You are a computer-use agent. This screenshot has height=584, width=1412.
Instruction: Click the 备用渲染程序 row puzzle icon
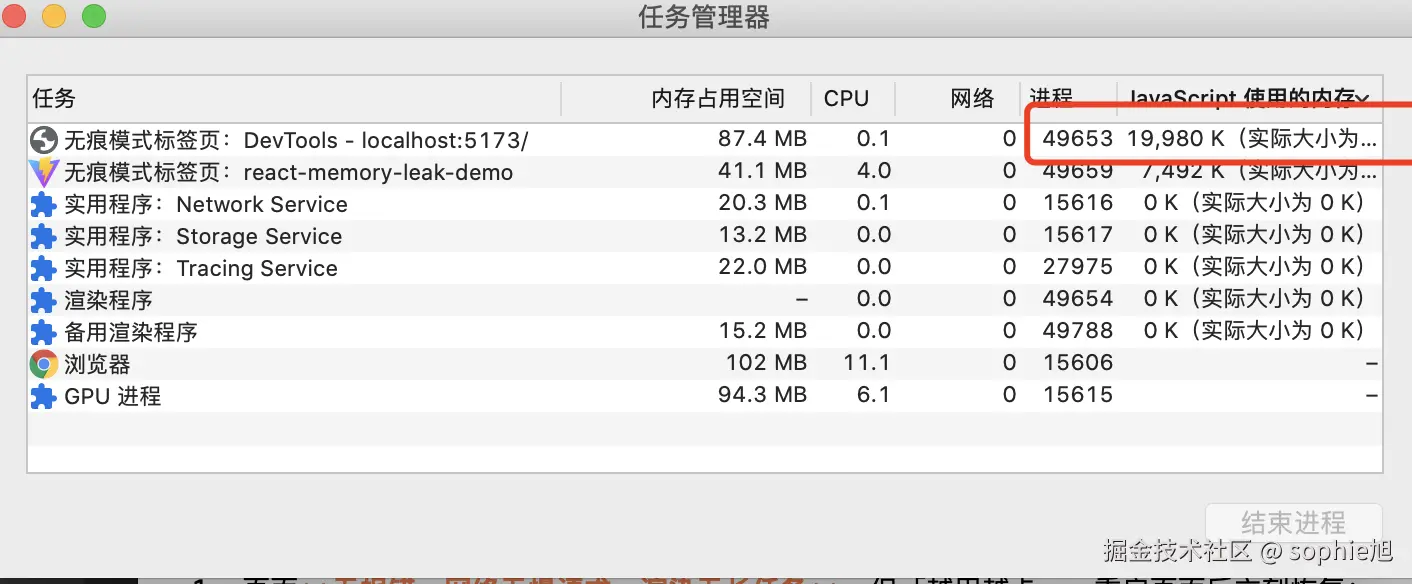tap(43, 331)
